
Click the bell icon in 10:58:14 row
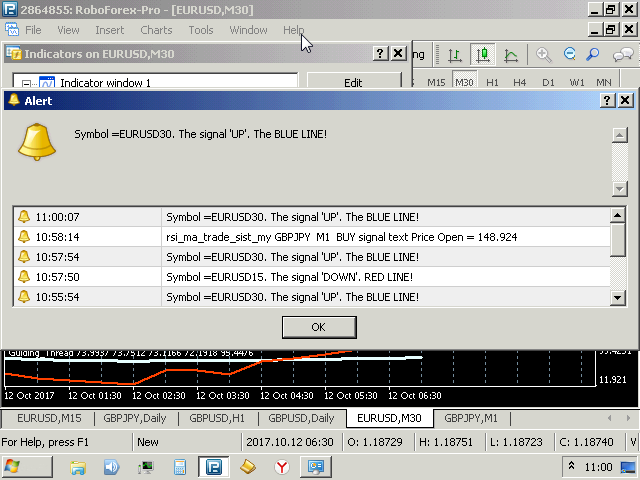coord(24,236)
